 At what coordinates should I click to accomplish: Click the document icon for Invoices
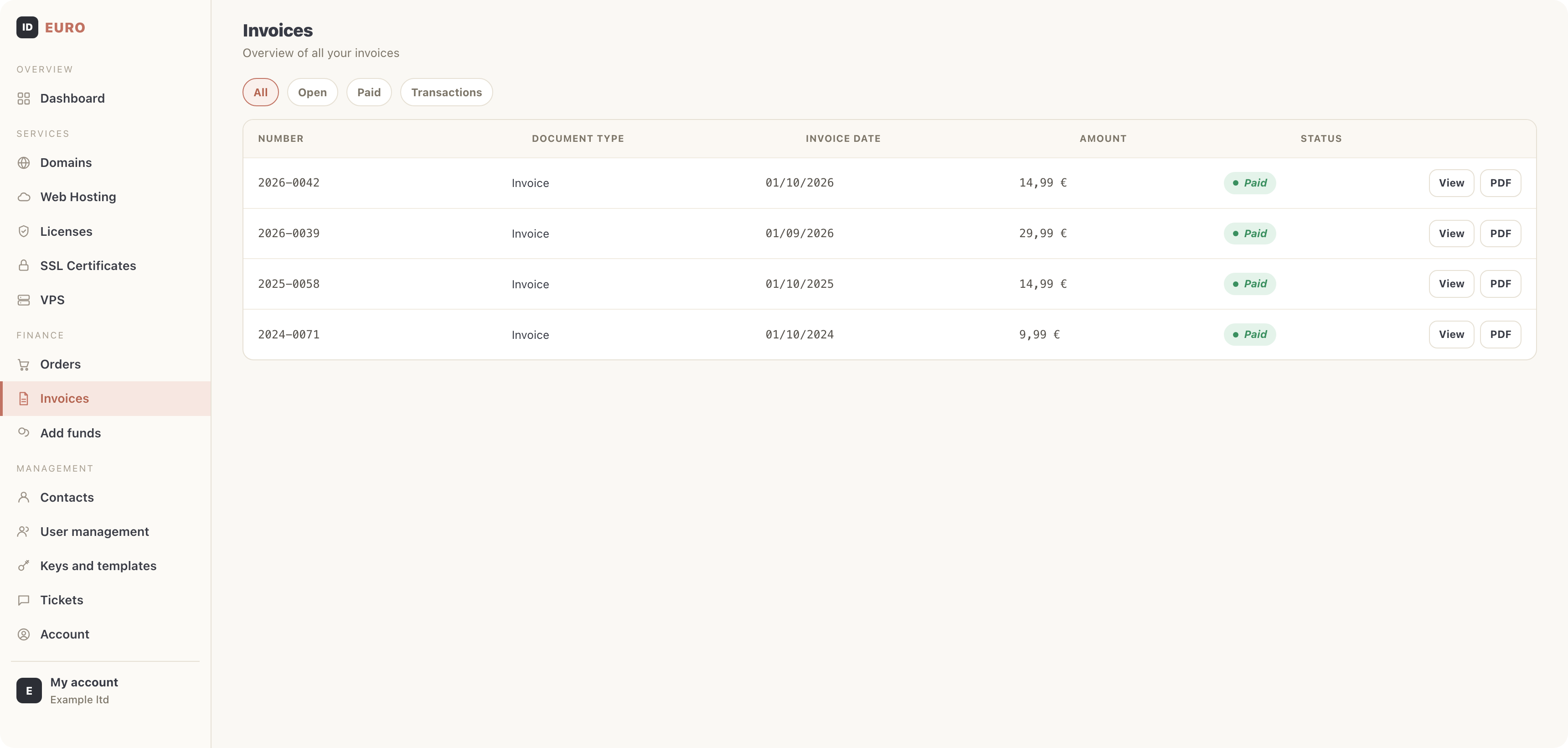(x=24, y=398)
